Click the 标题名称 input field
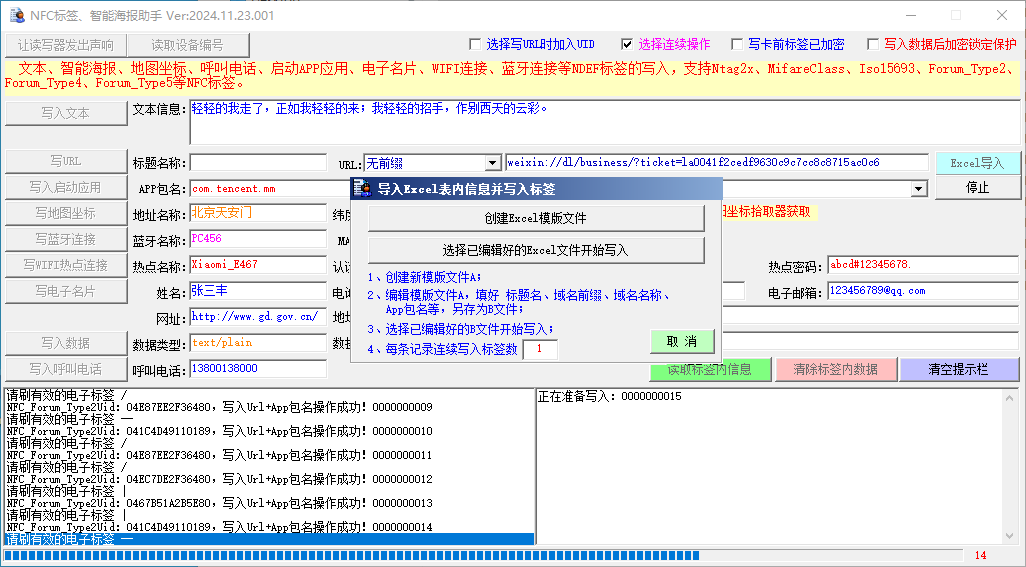The height and width of the screenshot is (567, 1026). pos(258,163)
